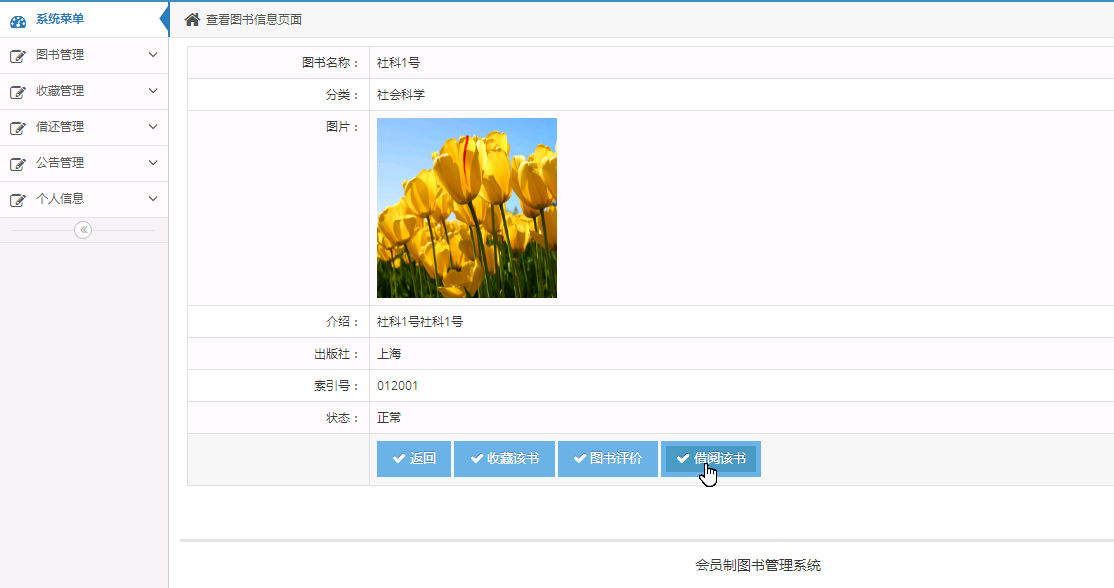This screenshot has height=588, width=1114.
Task: Click the 收藏该书 button
Action: click(504, 459)
